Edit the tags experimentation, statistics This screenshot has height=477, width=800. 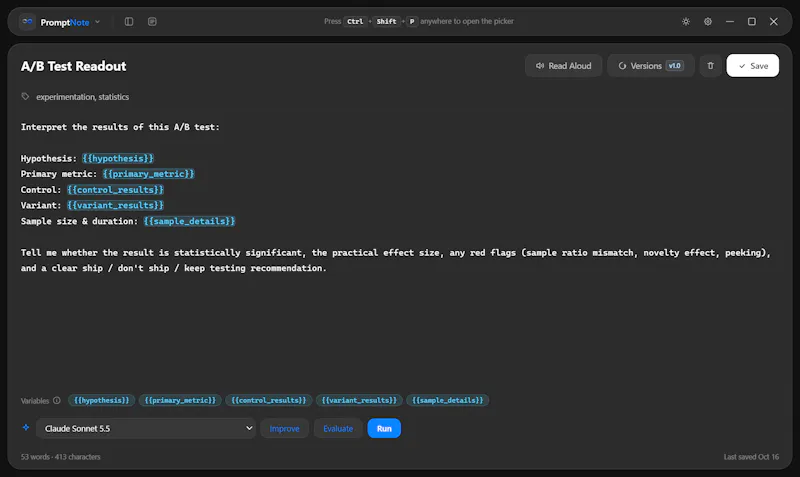tap(83, 97)
